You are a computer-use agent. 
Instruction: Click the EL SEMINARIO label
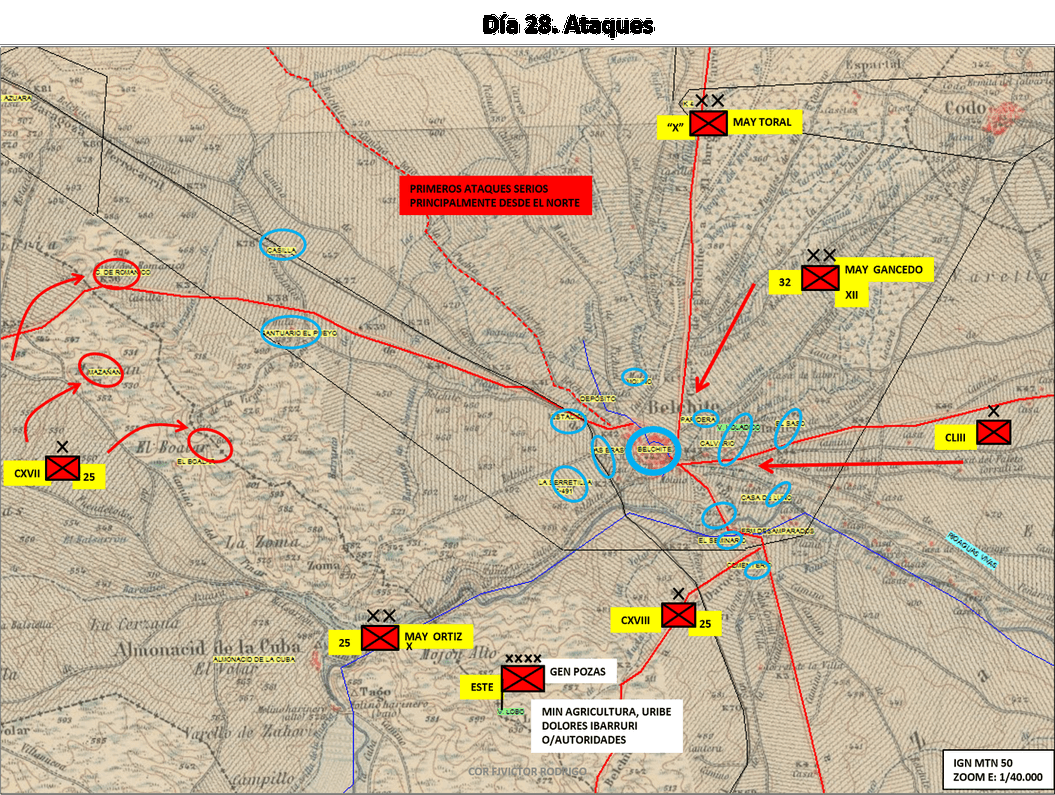tap(721, 540)
